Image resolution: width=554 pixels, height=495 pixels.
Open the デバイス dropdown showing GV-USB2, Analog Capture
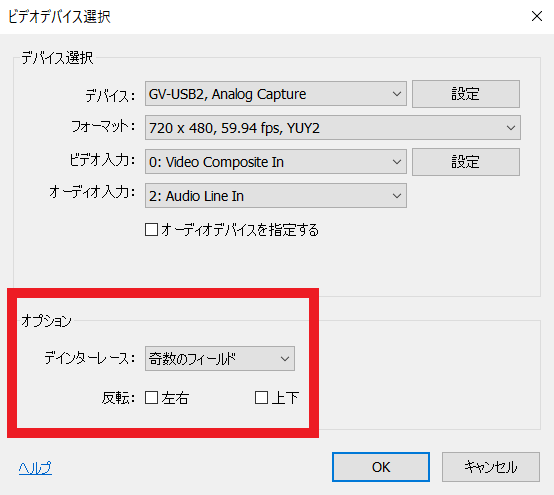[x=276, y=94]
